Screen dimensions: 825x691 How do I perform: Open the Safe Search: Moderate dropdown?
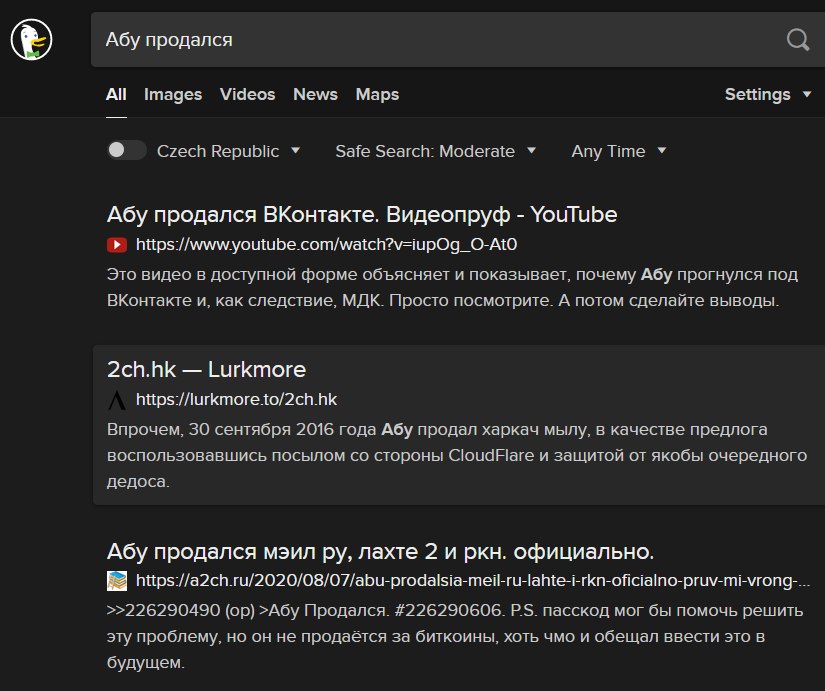436,151
